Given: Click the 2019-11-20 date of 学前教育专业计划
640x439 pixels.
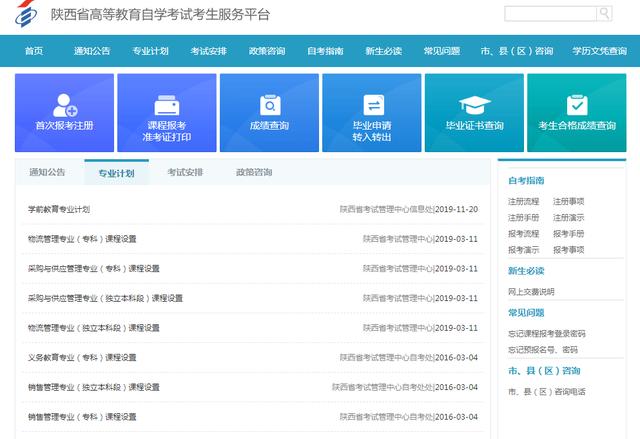Looking at the screenshot, I should click(x=456, y=209).
